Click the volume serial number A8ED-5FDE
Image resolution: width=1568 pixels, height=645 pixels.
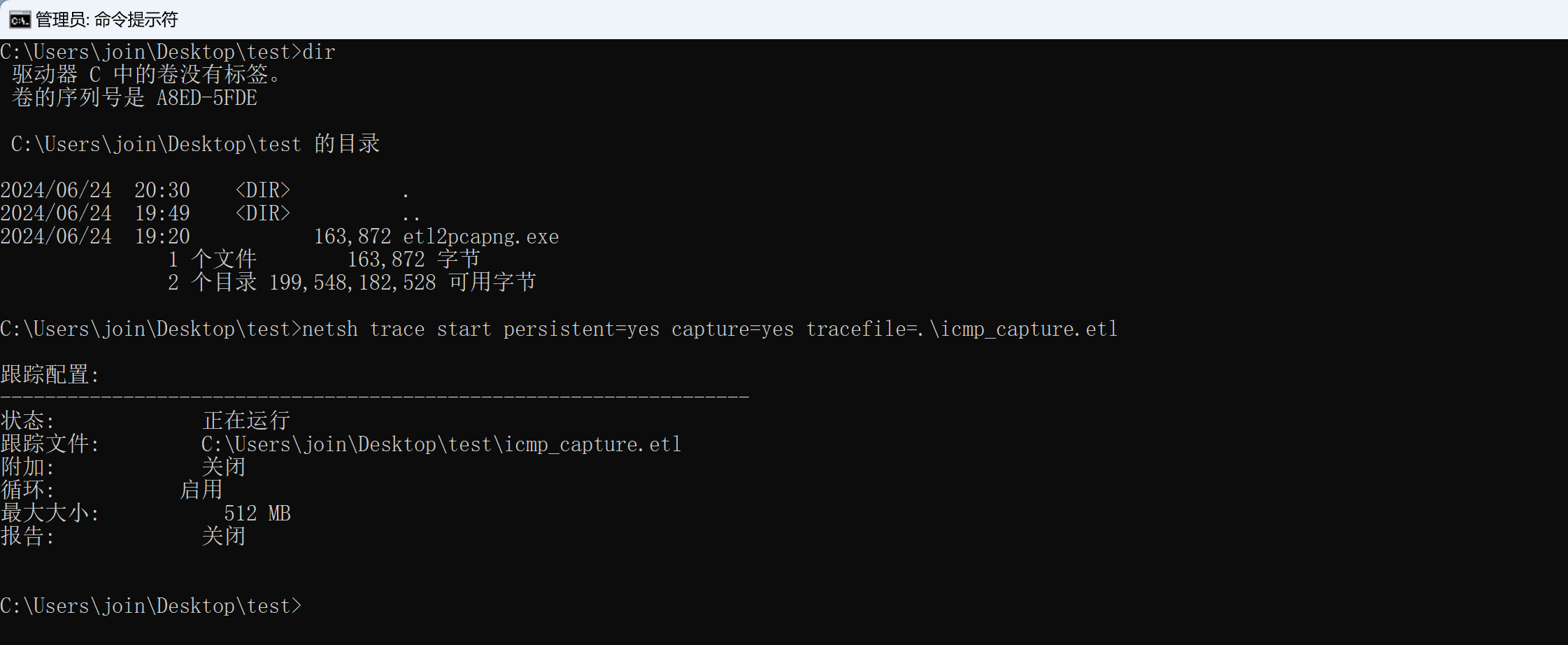pos(207,98)
